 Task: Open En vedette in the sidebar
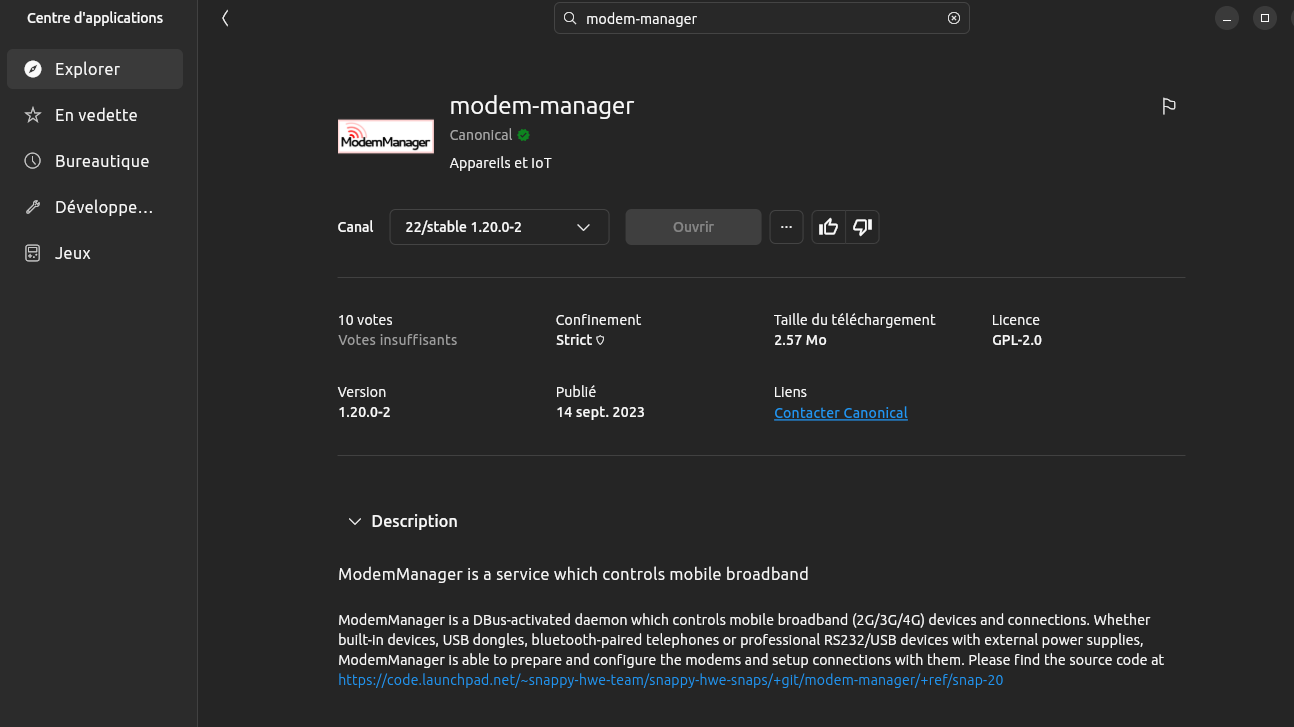(95, 115)
